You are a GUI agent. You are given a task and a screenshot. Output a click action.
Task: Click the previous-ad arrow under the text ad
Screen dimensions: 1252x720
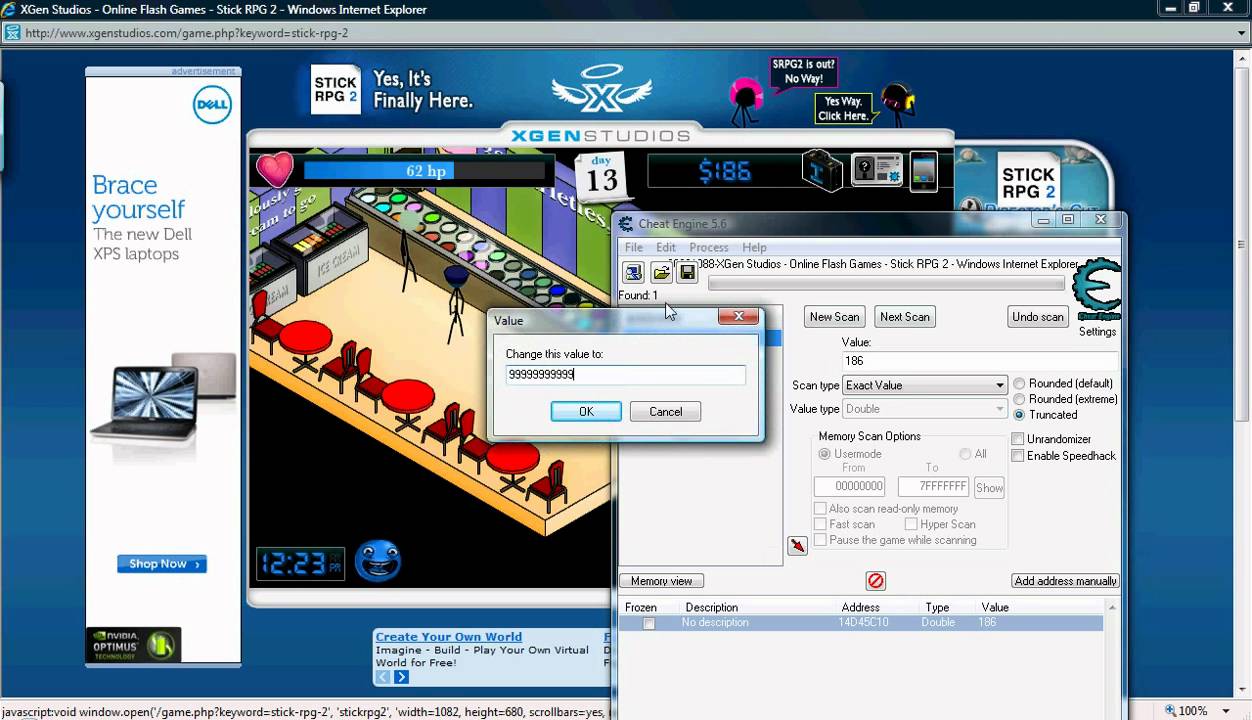(x=383, y=677)
